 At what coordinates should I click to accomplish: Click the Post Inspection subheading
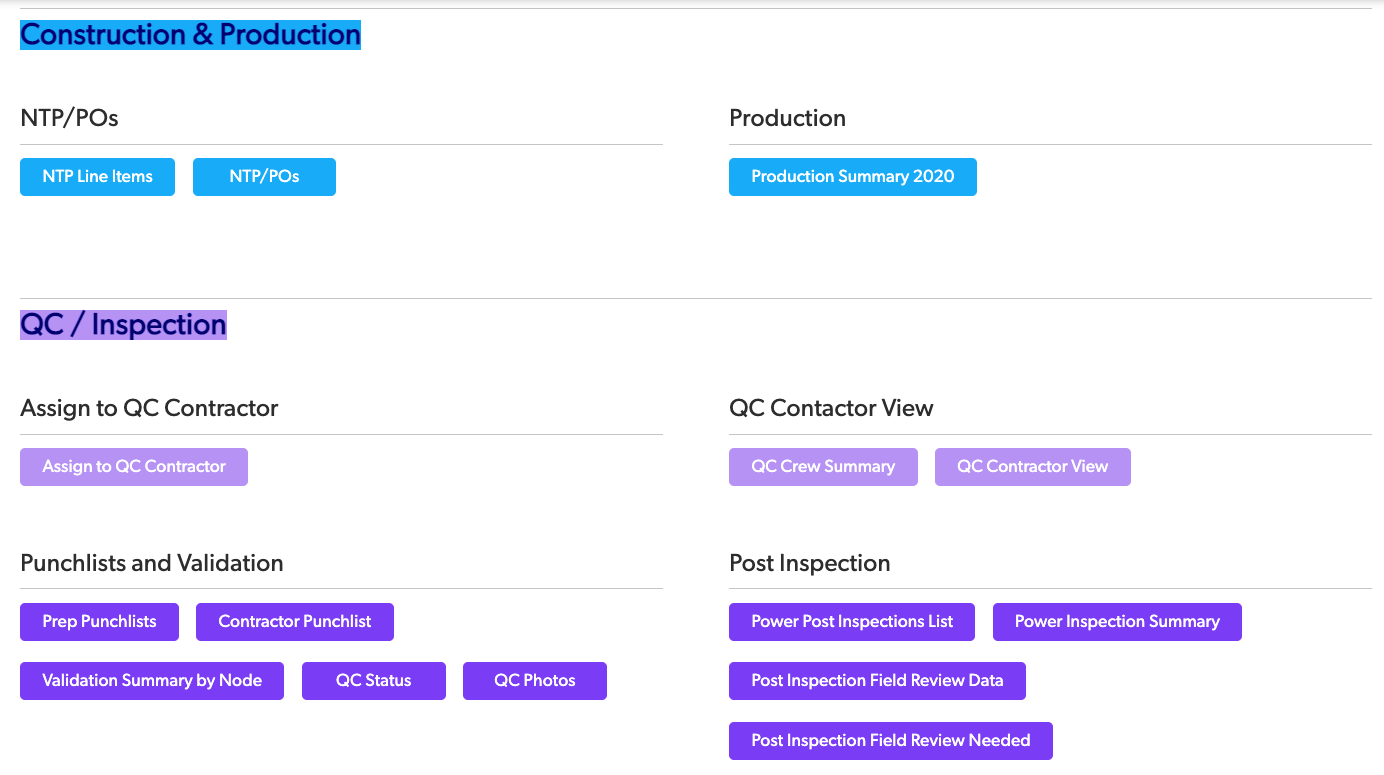[x=809, y=563]
